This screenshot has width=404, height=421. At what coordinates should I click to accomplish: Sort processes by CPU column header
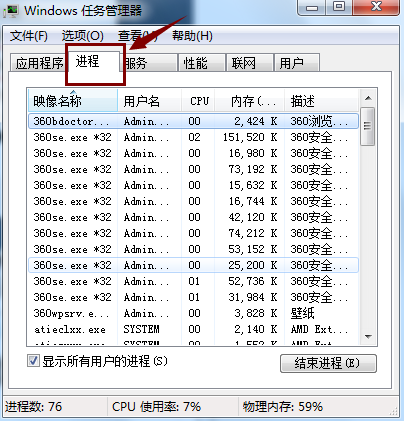(199, 101)
